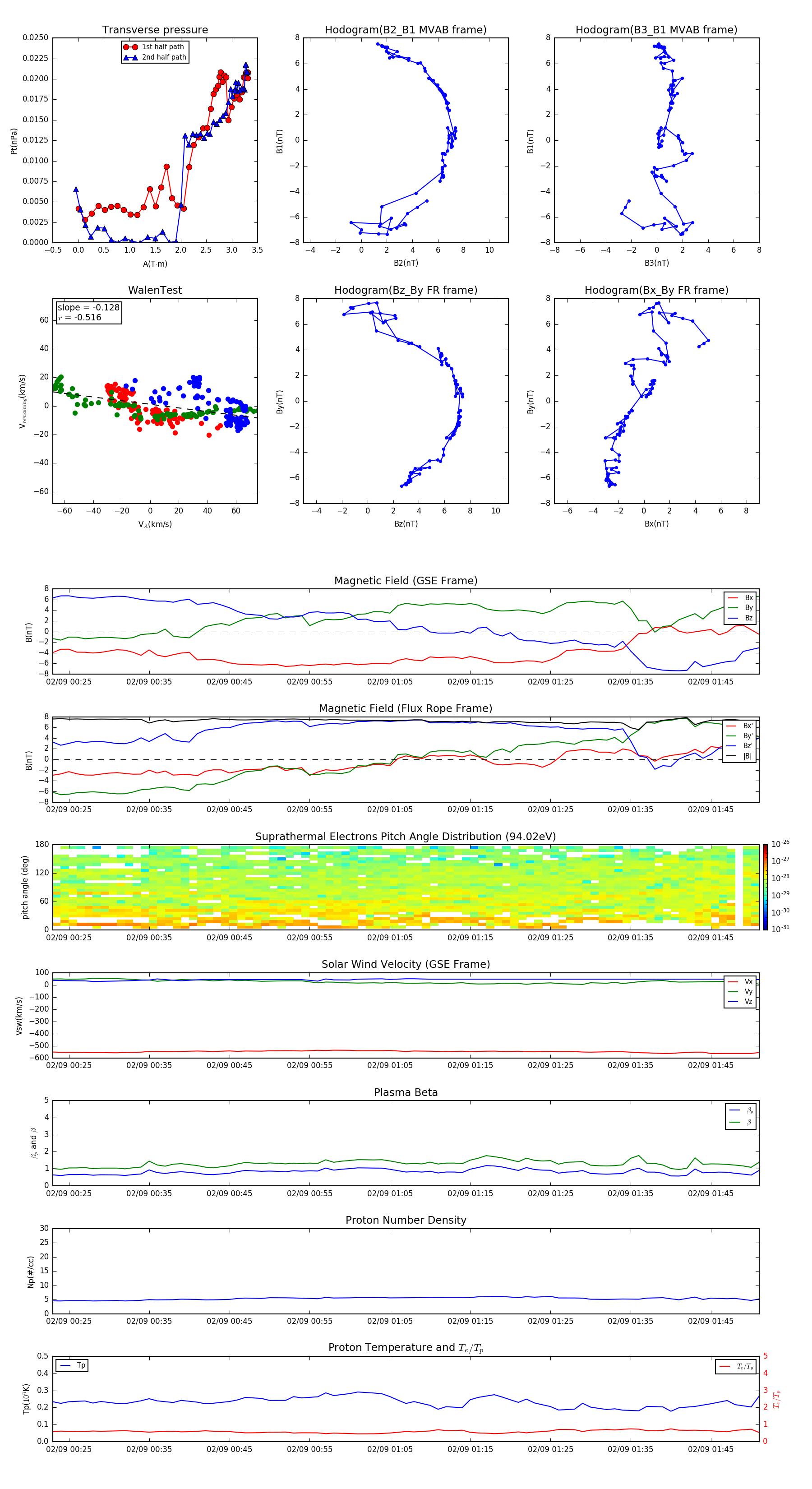Screen dimensions: 812x1489
Task: Click the "Hodogram(B2_B1 MVAB frame)" title
Action: pos(406,30)
